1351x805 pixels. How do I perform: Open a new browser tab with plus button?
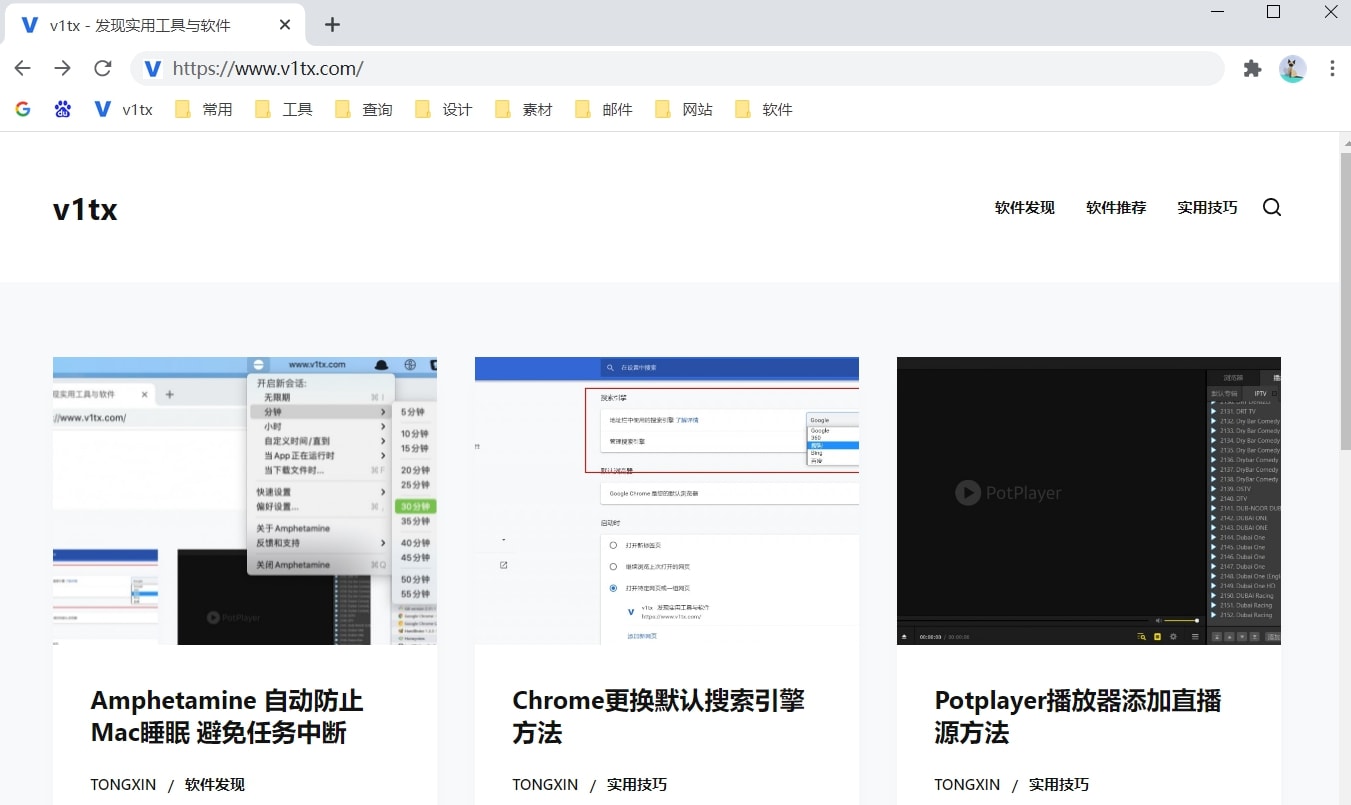tap(331, 24)
